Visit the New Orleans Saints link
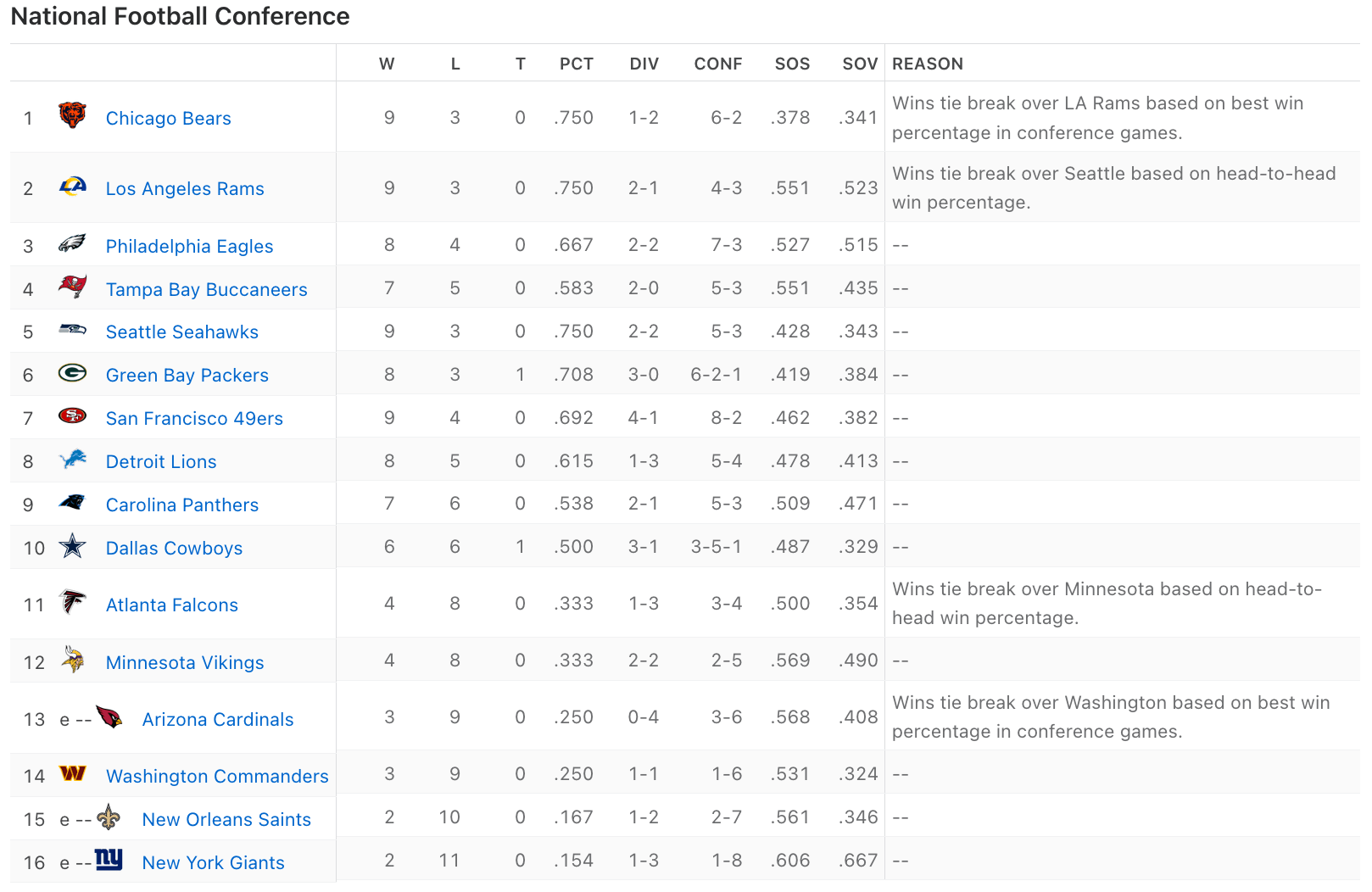1372x892 pixels. click(x=226, y=820)
